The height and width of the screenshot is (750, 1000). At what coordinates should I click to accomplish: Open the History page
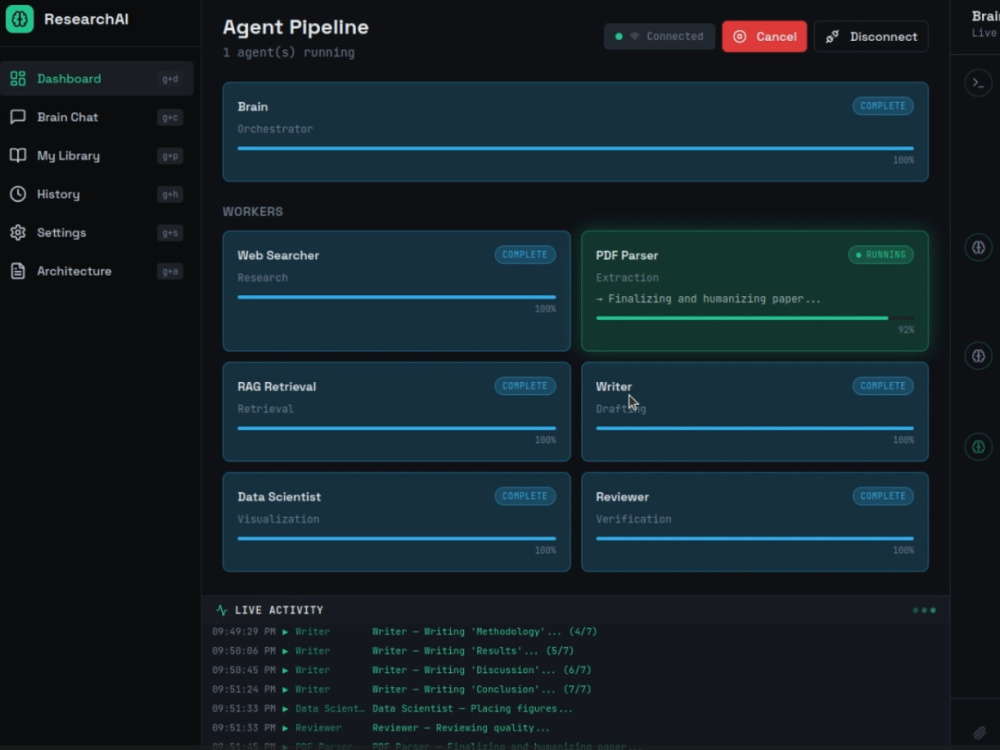[96, 194]
